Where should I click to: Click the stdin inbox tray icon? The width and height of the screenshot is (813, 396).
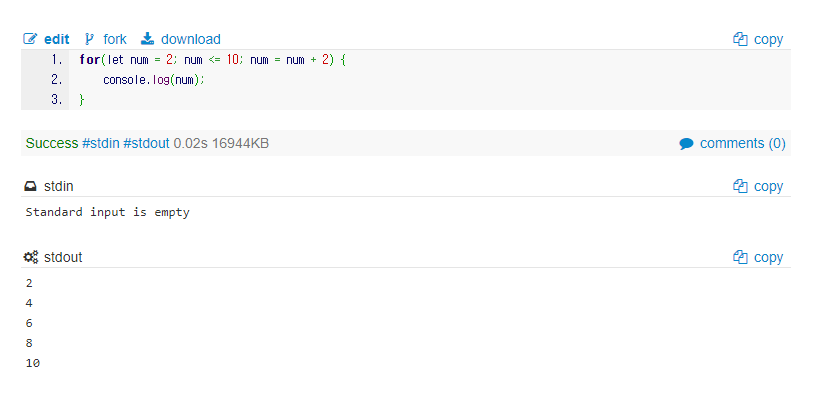pyautogui.click(x=31, y=186)
